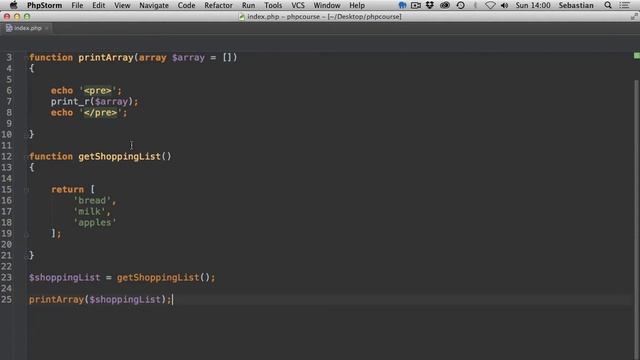Click line number 12 in the gutter
This screenshot has width=640, height=360.
coord(7,156)
